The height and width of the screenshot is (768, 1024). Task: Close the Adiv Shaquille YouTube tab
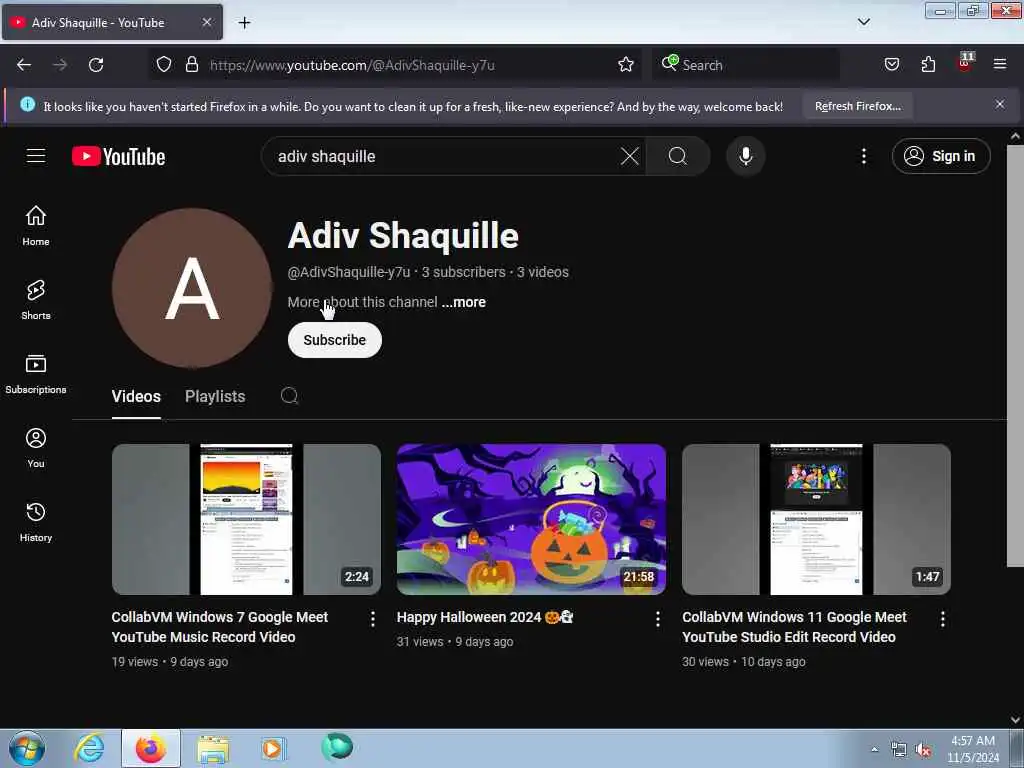coord(206,22)
